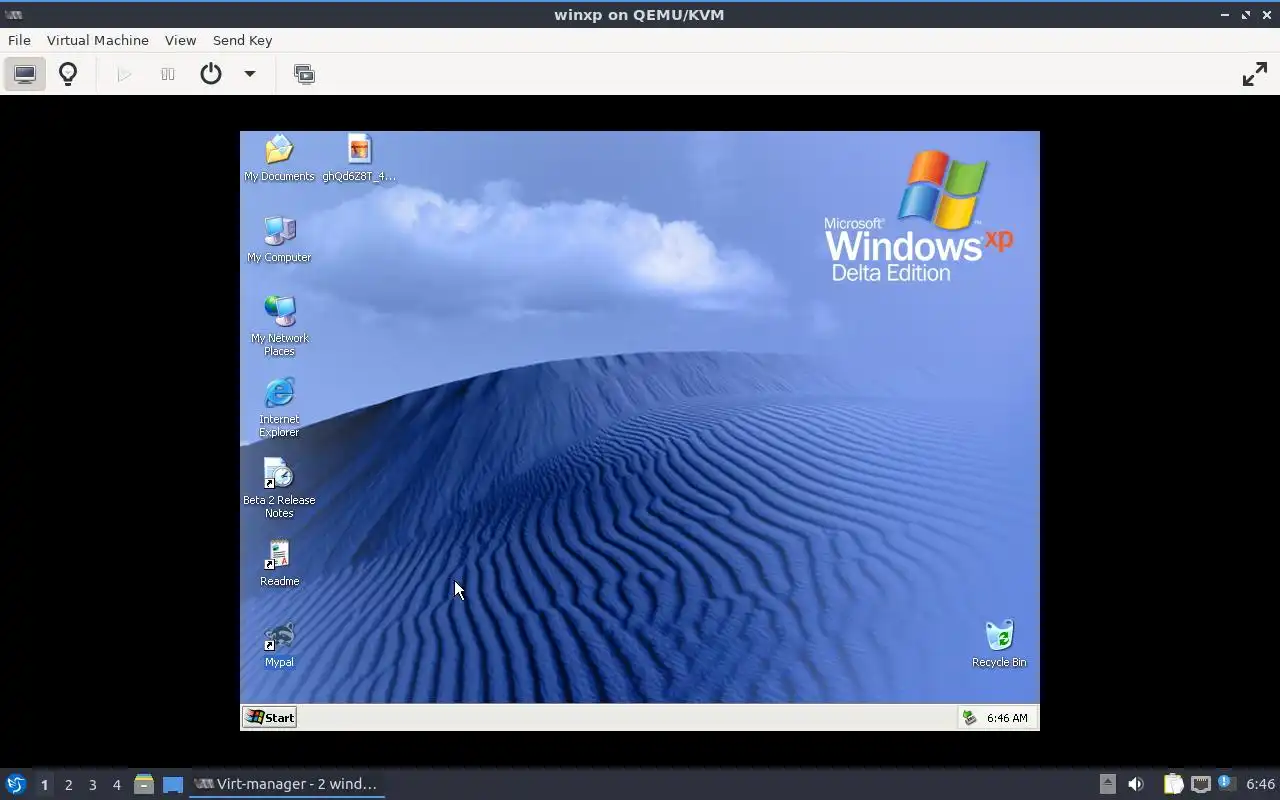This screenshot has height=800, width=1280.
Task: Switch to workspace 1
Action: (44, 784)
